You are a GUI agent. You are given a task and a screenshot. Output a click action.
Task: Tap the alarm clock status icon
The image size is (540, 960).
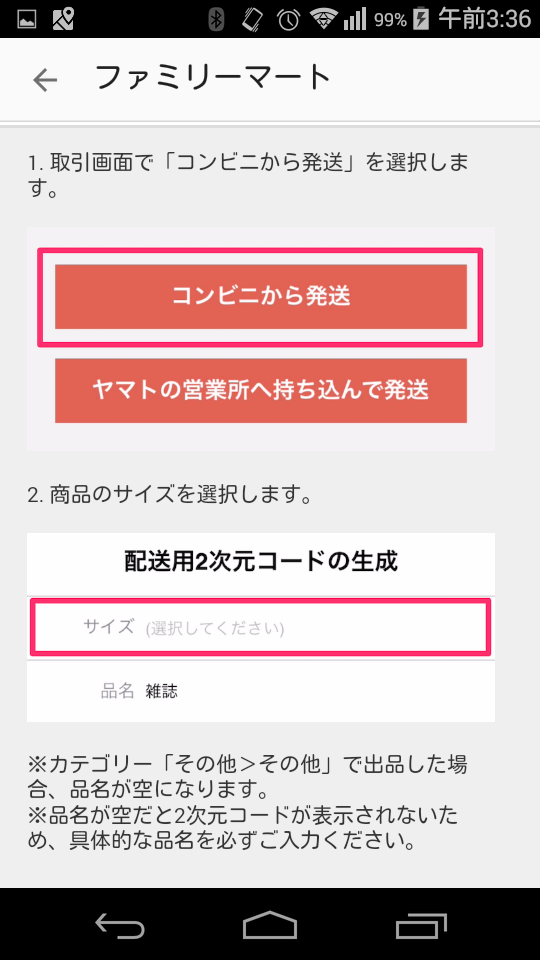[288, 20]
